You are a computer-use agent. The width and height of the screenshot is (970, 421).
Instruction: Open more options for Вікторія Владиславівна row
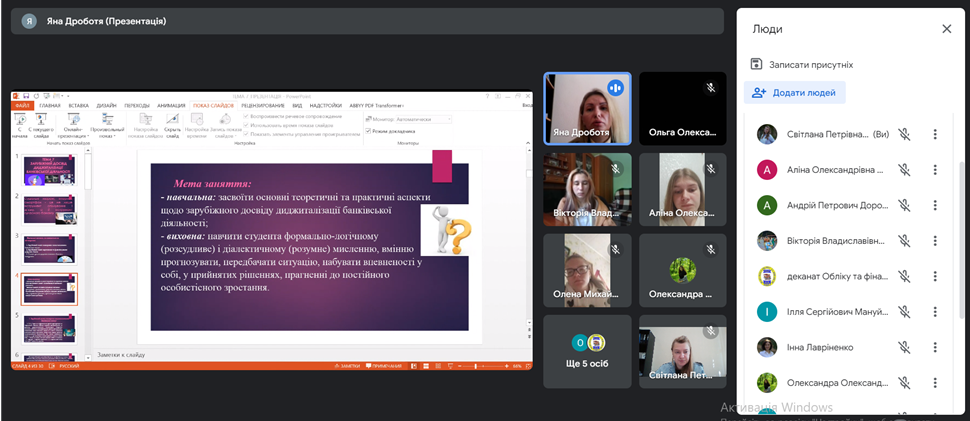tap(935, 241)
